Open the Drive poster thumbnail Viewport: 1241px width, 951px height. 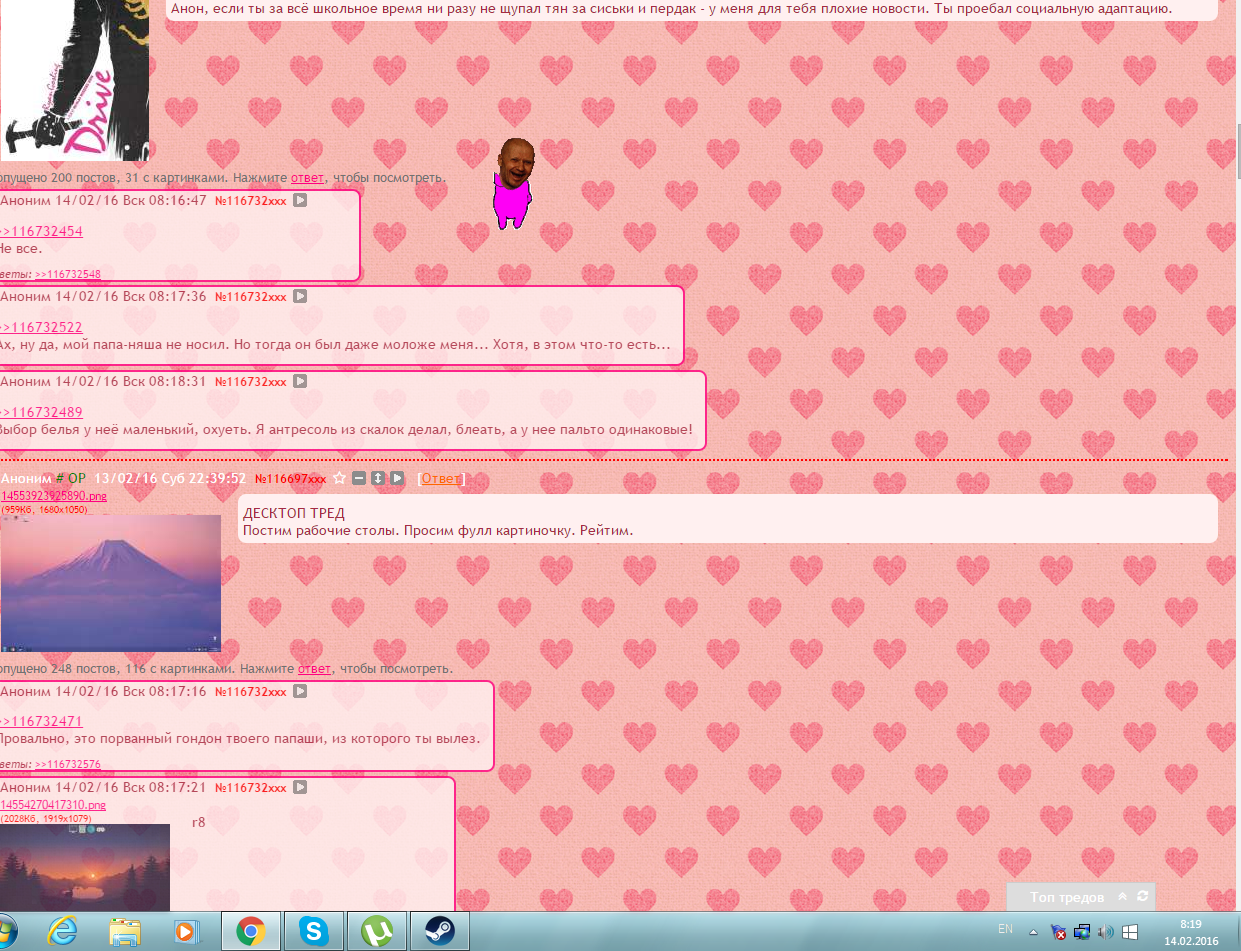click(x=74, y=80)
